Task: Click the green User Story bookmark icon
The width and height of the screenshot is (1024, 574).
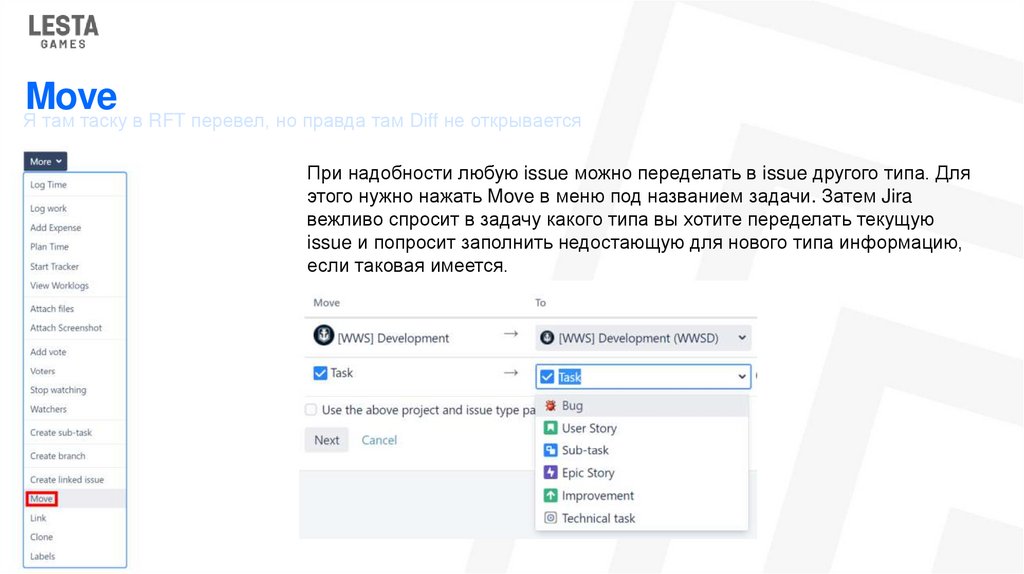Action: click(x=551, y=428)
